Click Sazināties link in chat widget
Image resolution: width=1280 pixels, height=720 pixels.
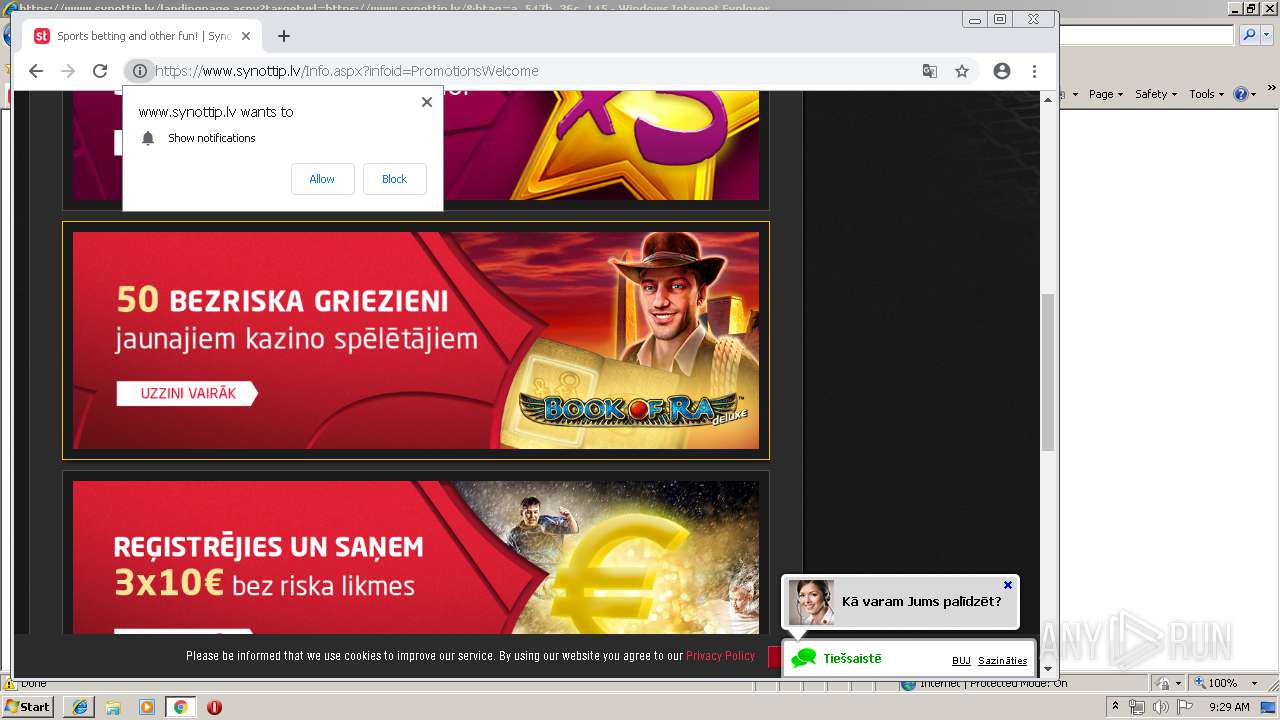1003,661
